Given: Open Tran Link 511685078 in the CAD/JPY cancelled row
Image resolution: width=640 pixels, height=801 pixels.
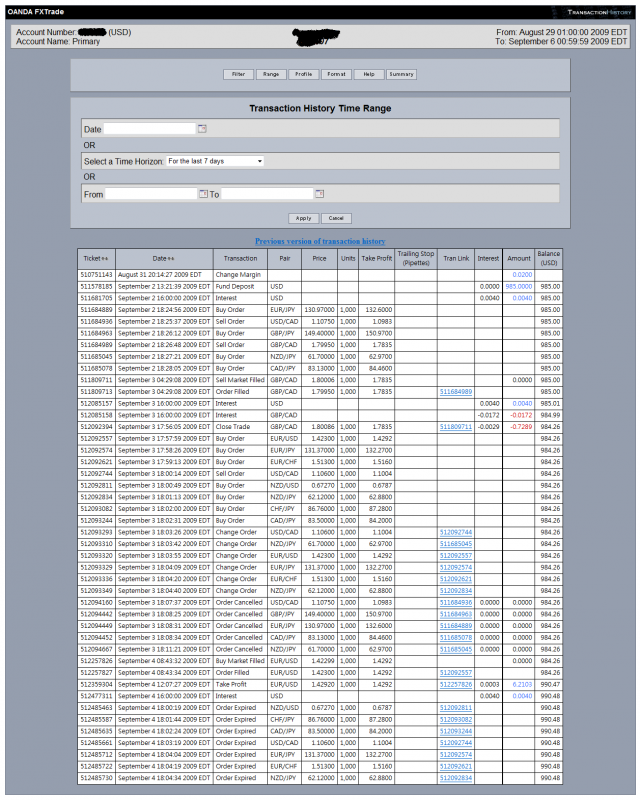Looking at the screenshot, I should point(456,638).
